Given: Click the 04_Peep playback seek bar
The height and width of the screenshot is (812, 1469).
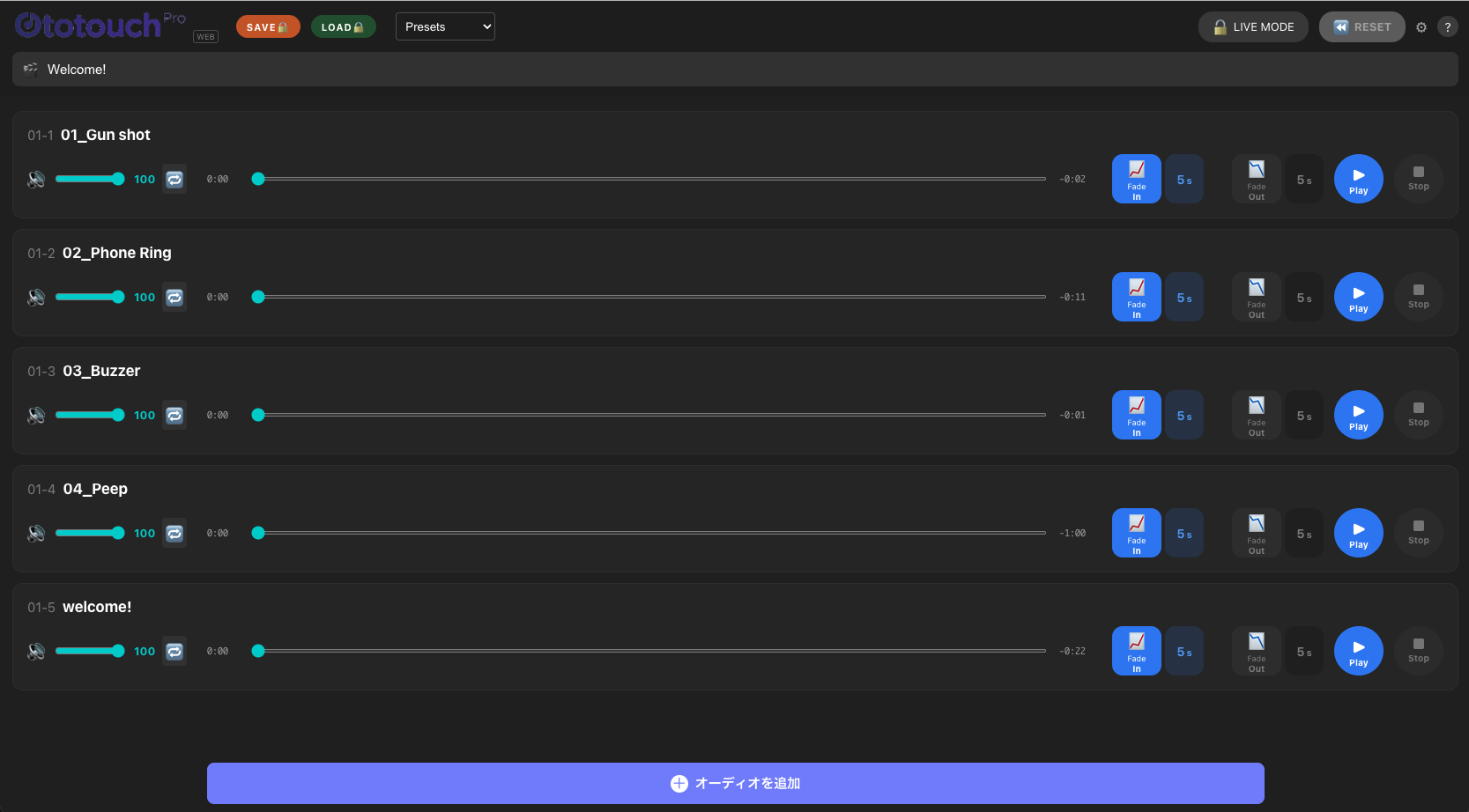Looking at the screenshot, I should click(x=649, y=533).
